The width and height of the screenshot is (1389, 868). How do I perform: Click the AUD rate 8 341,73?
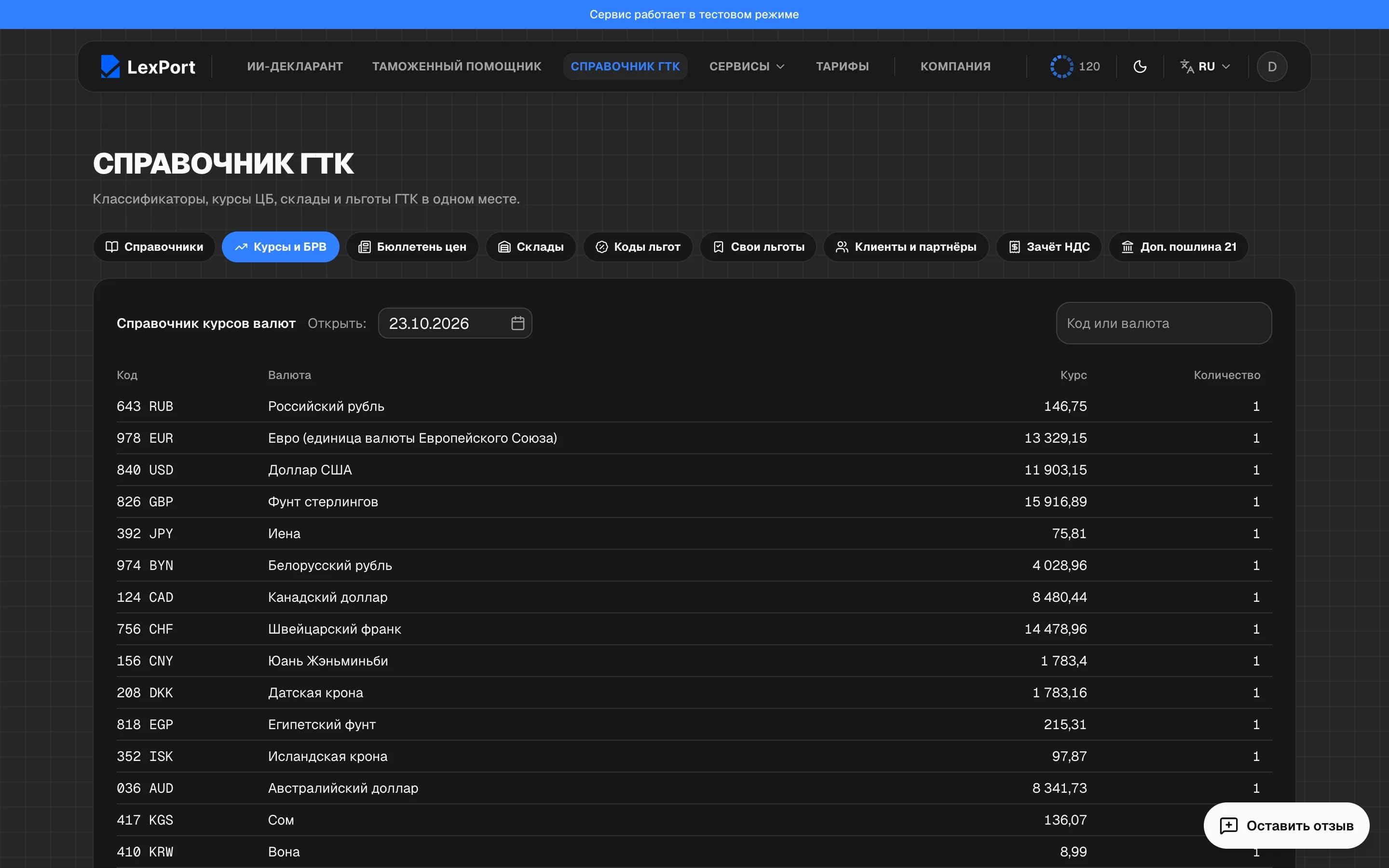coord(1060,788)
